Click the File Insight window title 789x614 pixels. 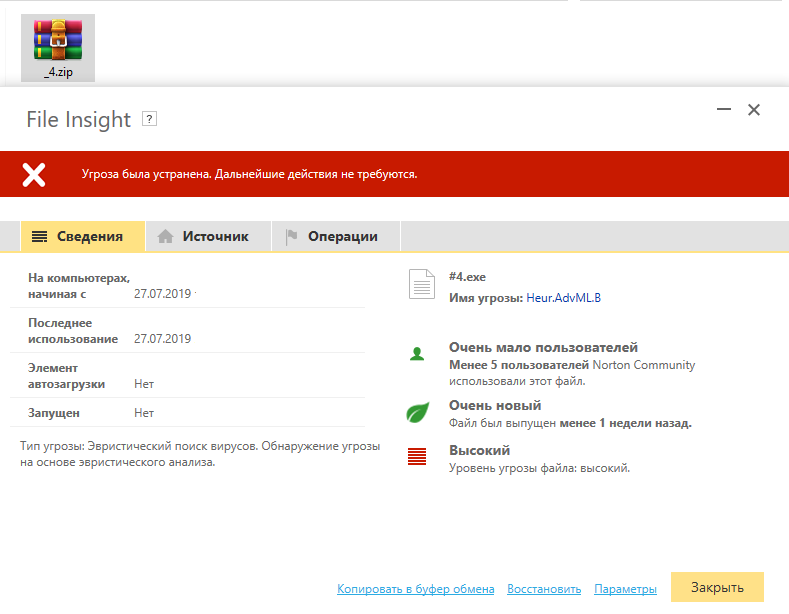78,120
